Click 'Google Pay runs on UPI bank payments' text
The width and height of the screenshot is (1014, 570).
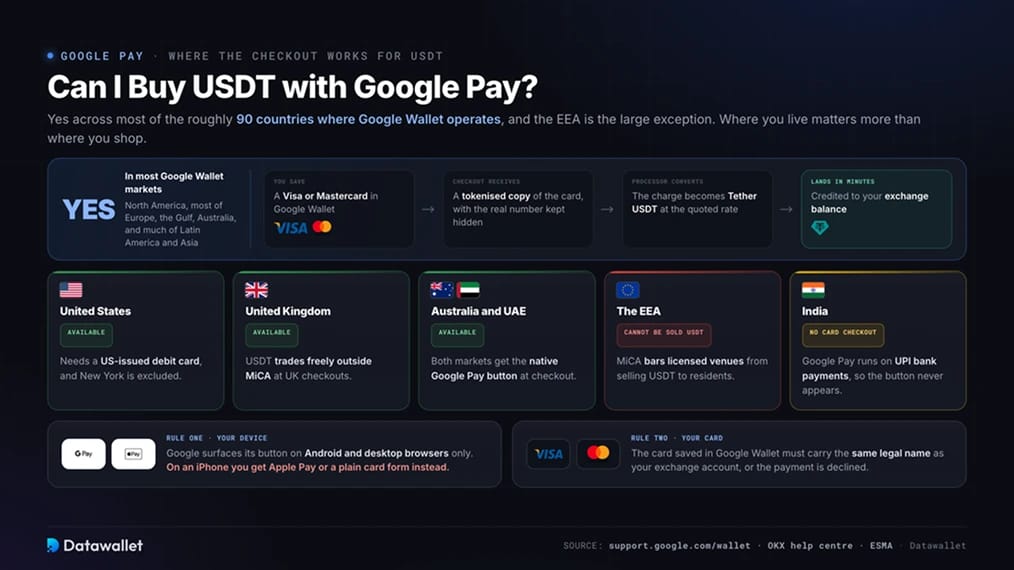coord(869,368)
